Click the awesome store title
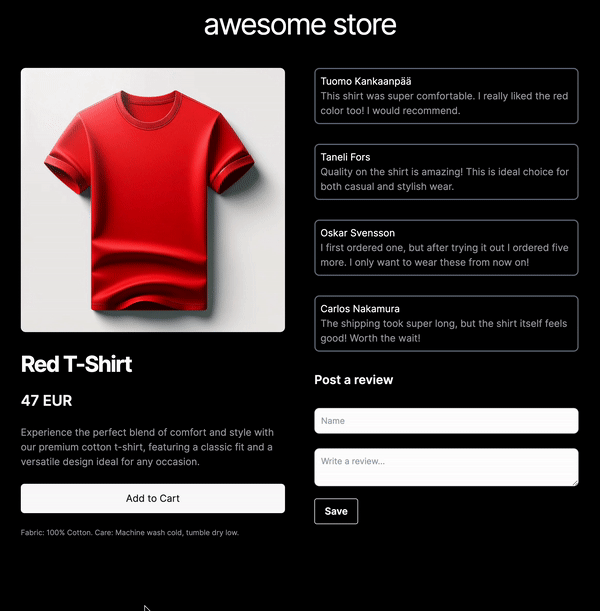The height and width of the screenshot is (611, 600). tap(300, 25)
